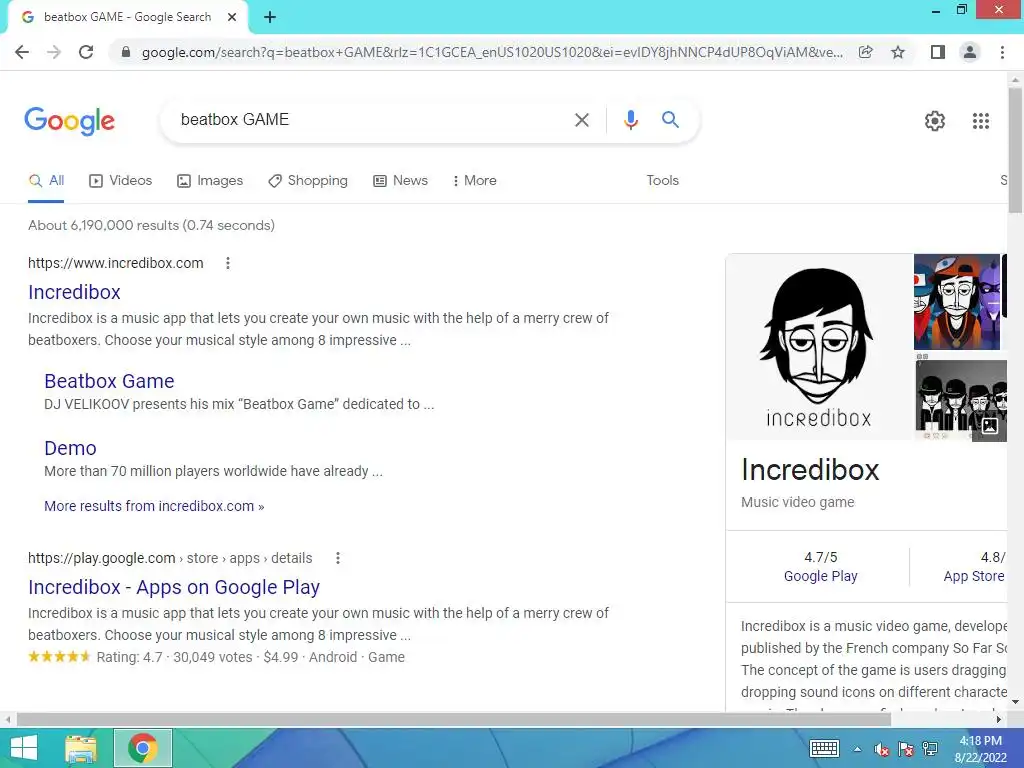Click horizontal scrollbar right arrow

click(x=999, y=720)
